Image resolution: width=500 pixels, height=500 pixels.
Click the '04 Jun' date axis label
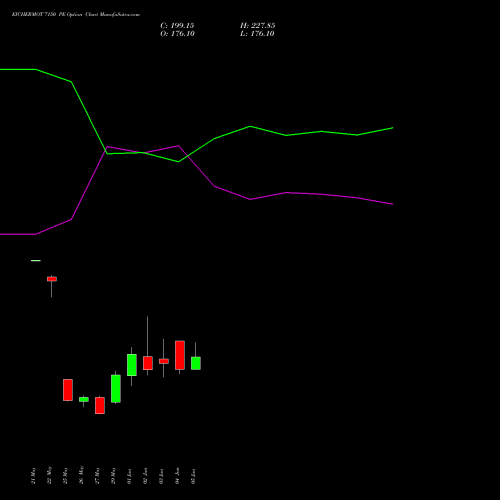point(177,476)
